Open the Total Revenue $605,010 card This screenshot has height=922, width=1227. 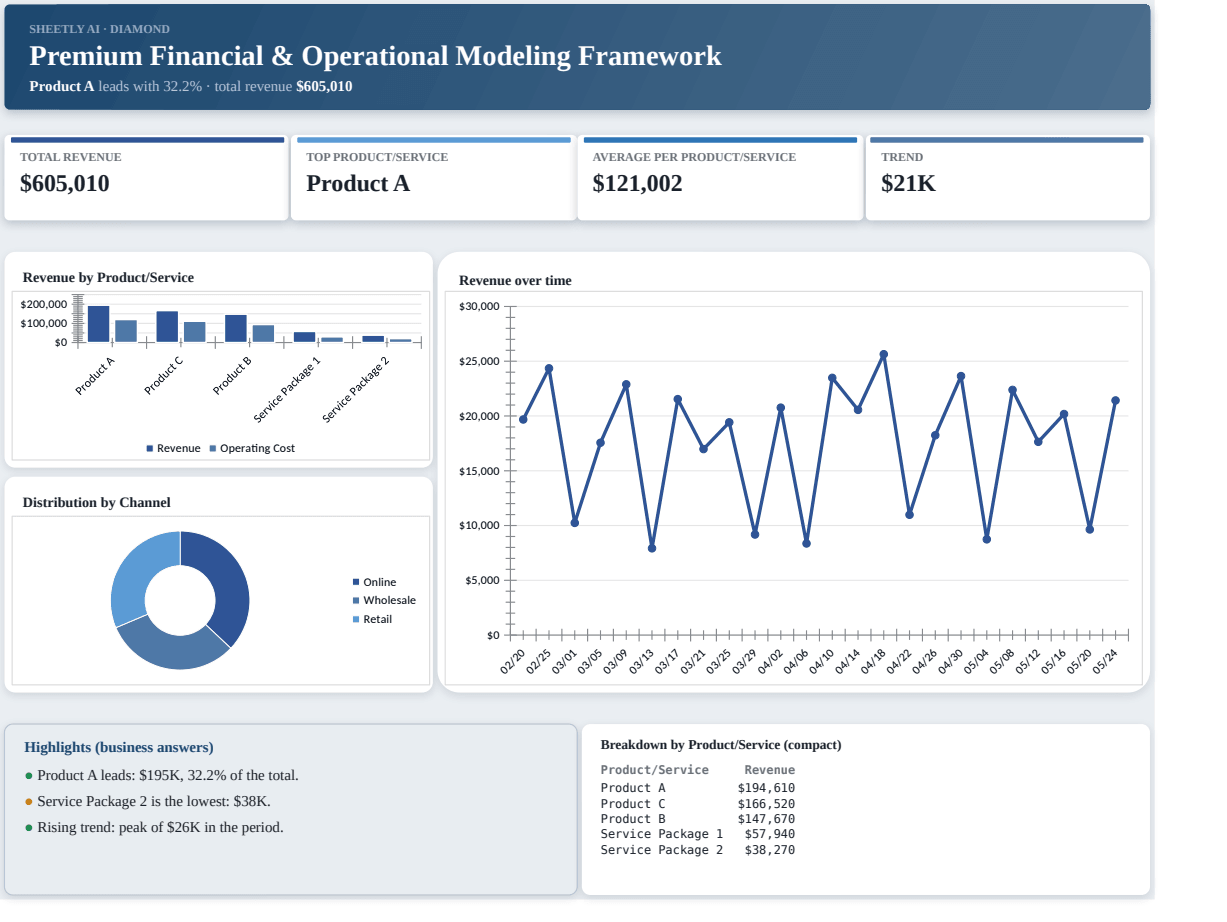pos(146,178)
